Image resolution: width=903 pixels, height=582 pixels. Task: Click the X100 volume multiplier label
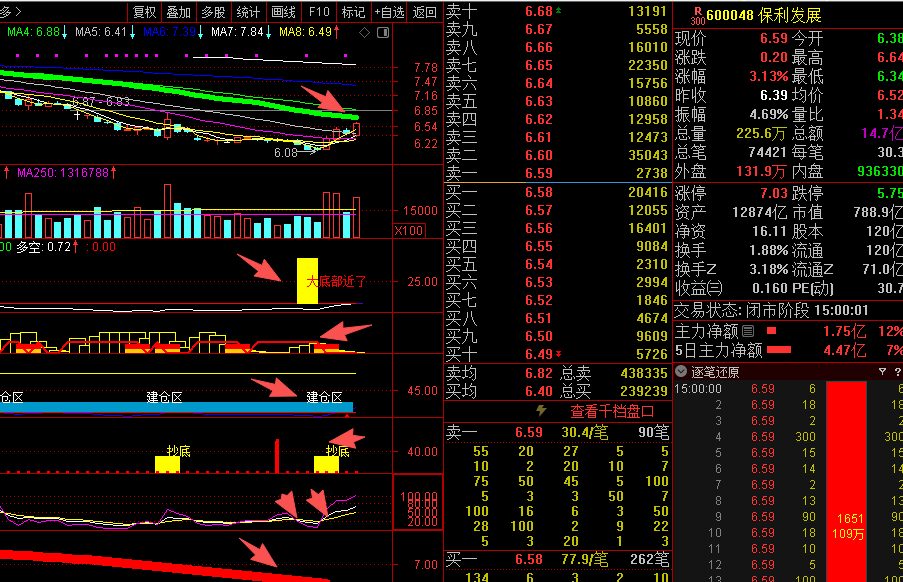coord(408,230)
